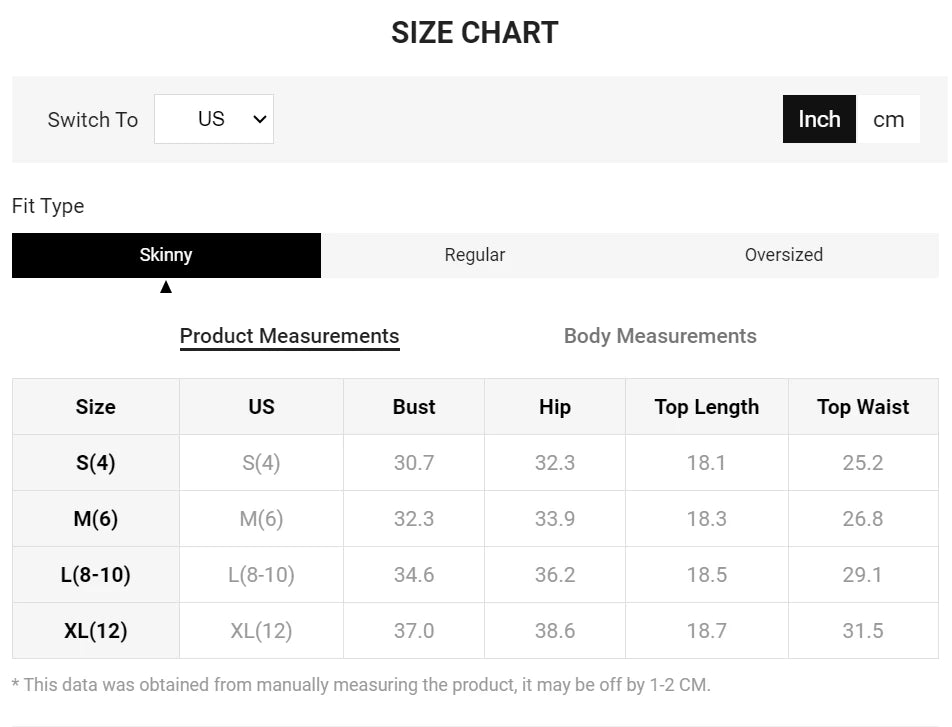Click the Size column header
This screenshot has width=952, height=727.
click(96, 407)
